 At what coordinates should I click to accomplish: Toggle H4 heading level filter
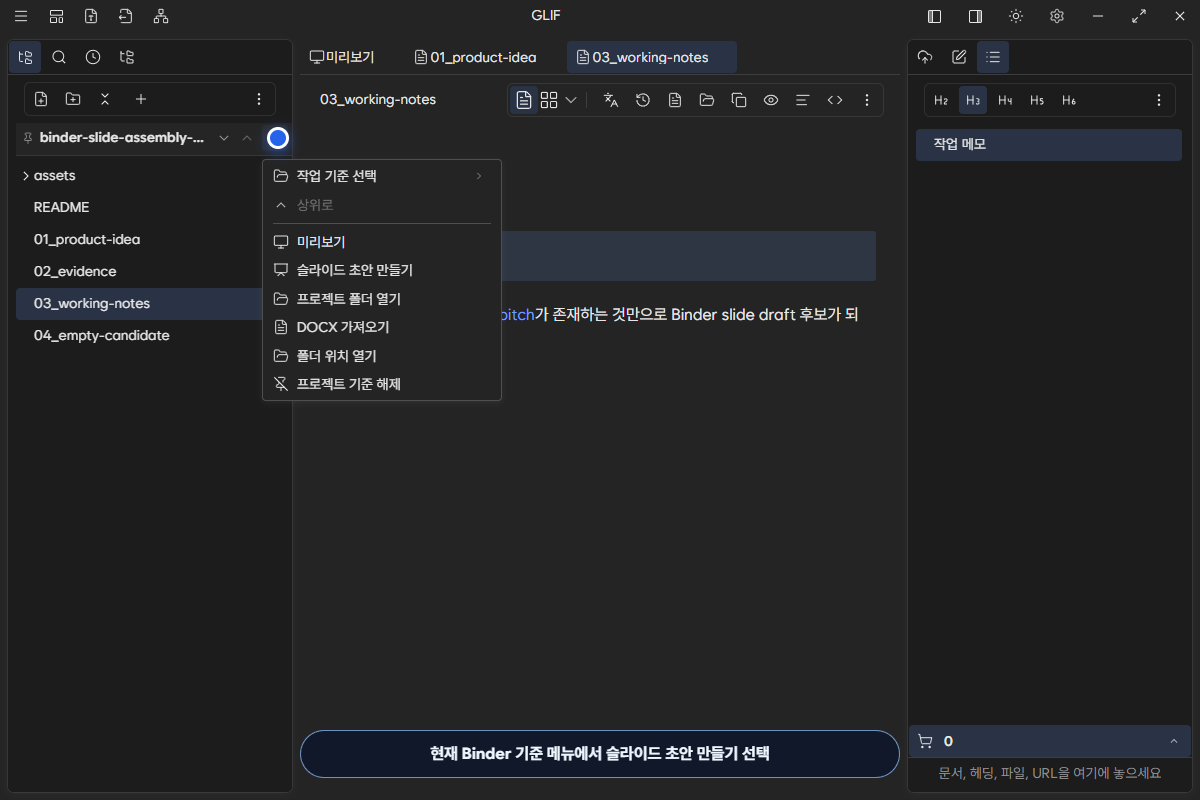click(x=1005, y=100)
